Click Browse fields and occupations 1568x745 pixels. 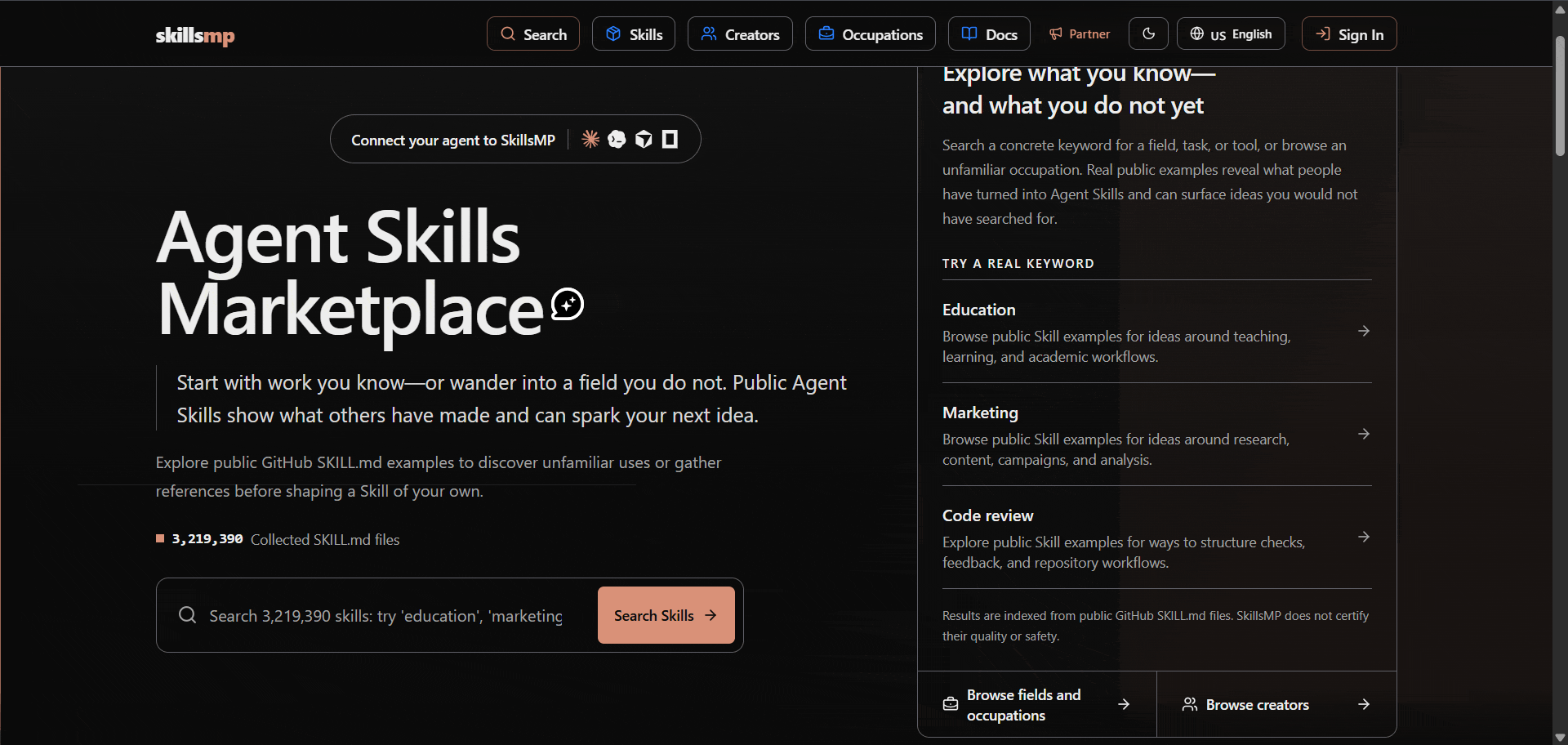point(1037,704)
